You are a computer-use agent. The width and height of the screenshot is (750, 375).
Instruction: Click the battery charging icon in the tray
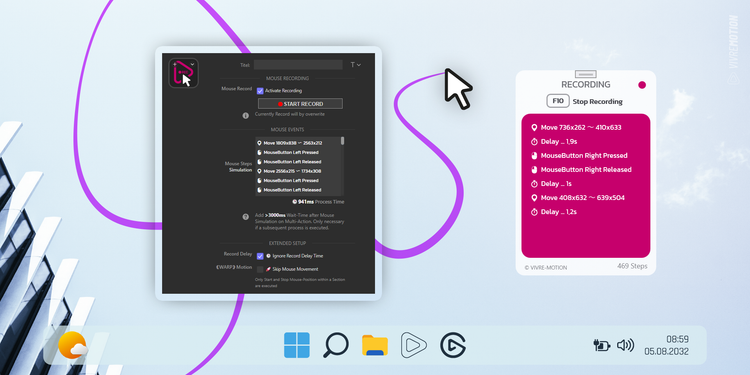[602, 345]
